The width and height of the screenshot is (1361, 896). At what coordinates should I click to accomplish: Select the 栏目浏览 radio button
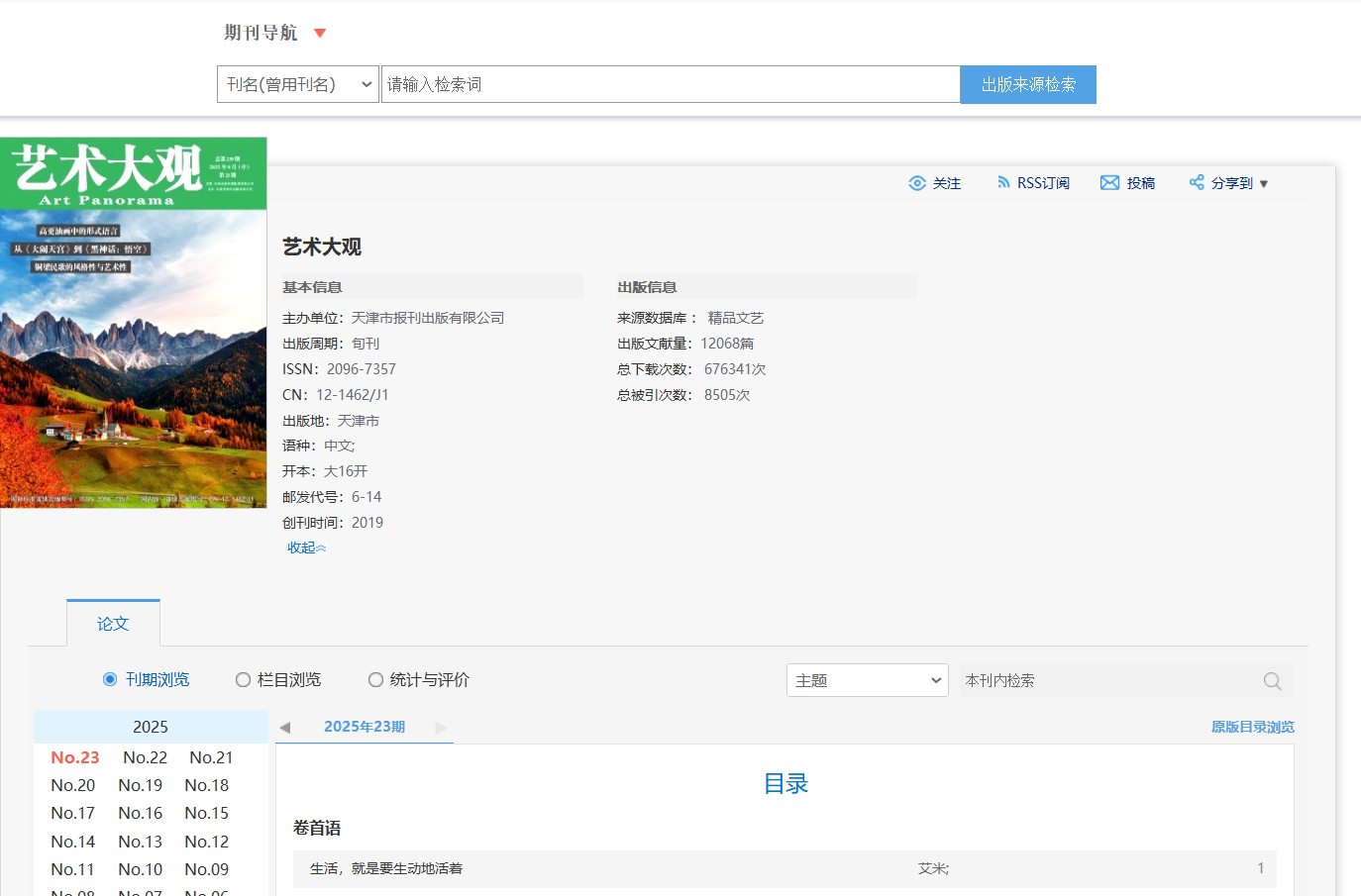coord(243,679)
